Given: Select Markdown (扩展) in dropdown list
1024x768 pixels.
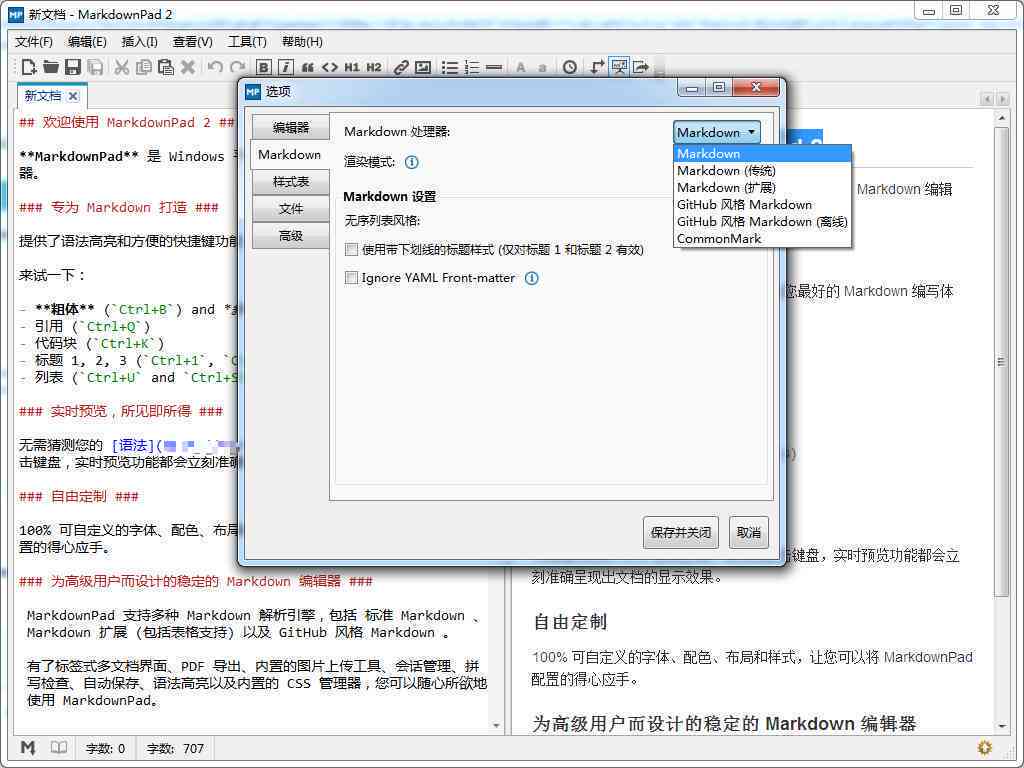Looking at the screenshot, I should [x=762, y=187].
